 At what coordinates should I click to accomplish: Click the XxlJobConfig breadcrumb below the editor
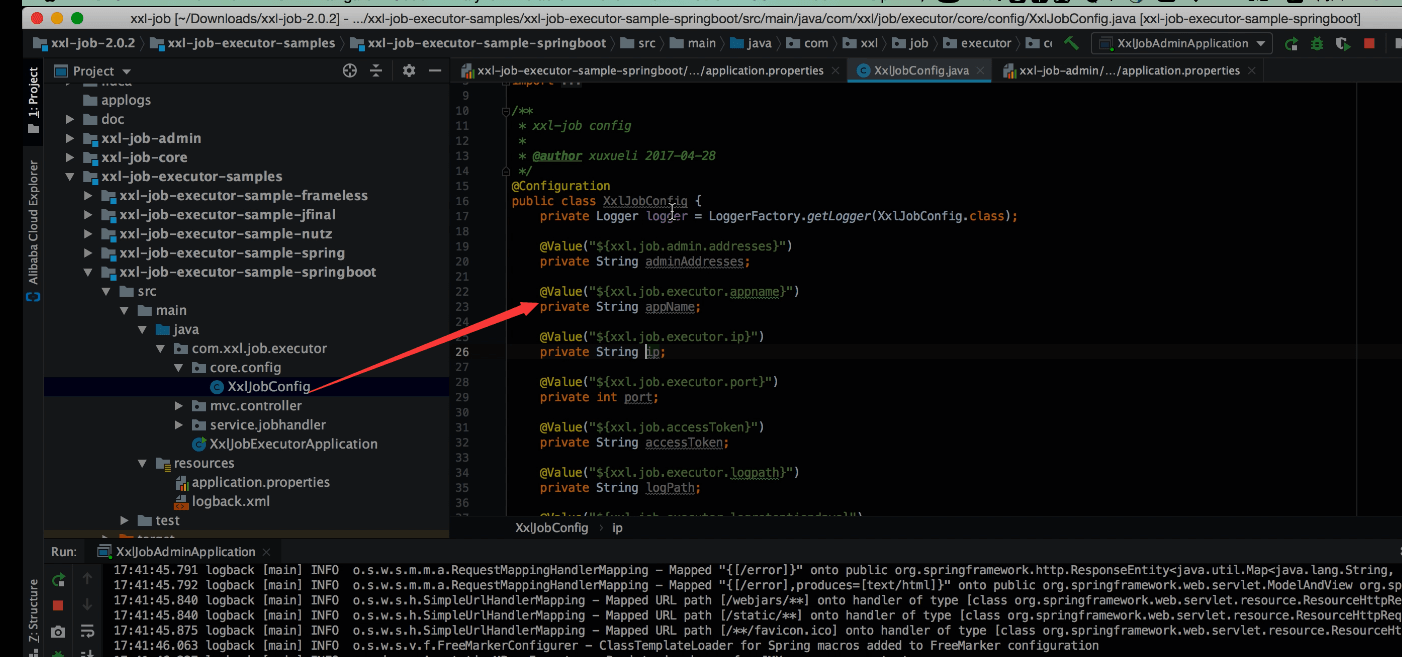(x=551, y=528)
